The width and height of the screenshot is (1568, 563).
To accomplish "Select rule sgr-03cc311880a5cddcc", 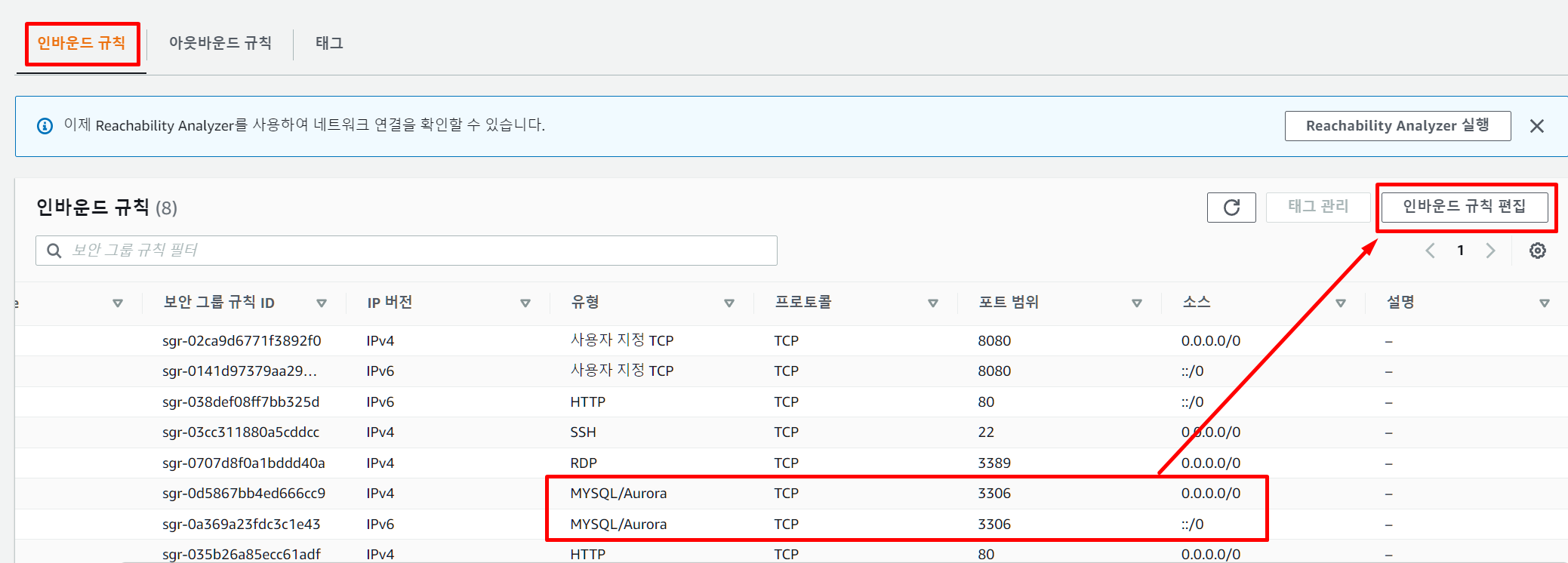I will click(241, 432).
